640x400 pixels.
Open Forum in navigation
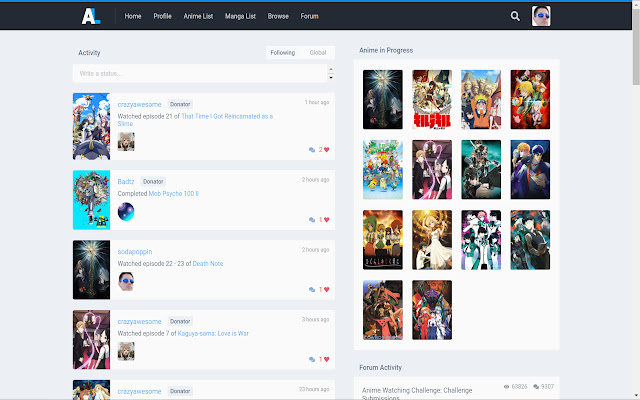309,16
